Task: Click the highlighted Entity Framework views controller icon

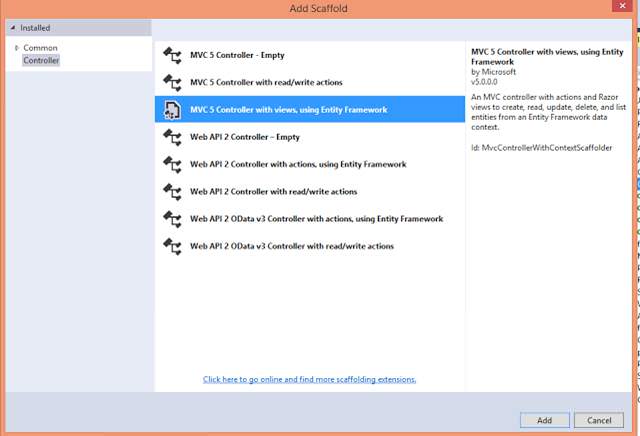Action: 172,110
